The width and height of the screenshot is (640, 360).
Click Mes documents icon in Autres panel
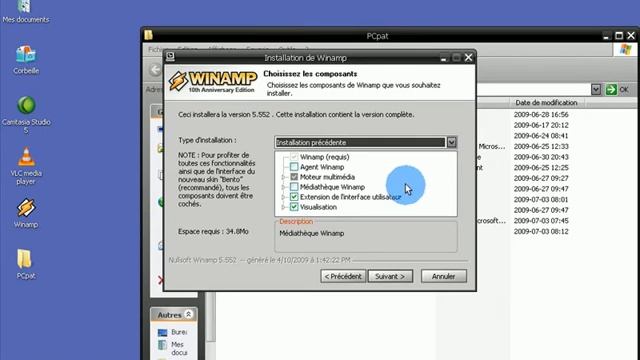click(162, 345)
